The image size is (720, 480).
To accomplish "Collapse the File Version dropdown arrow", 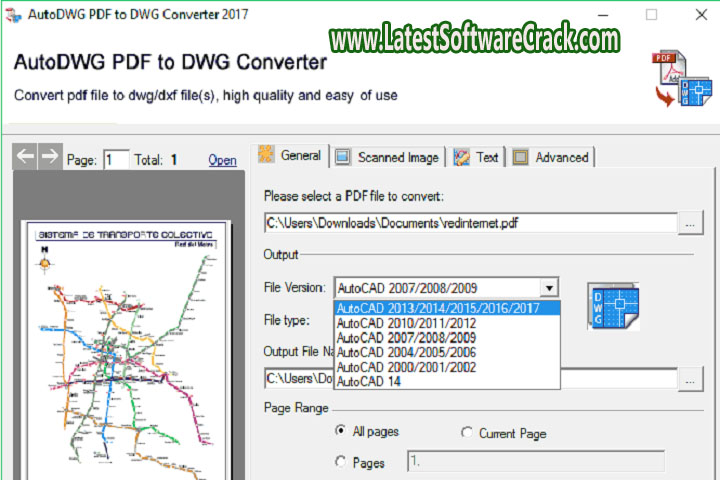I will click(549, 288).
